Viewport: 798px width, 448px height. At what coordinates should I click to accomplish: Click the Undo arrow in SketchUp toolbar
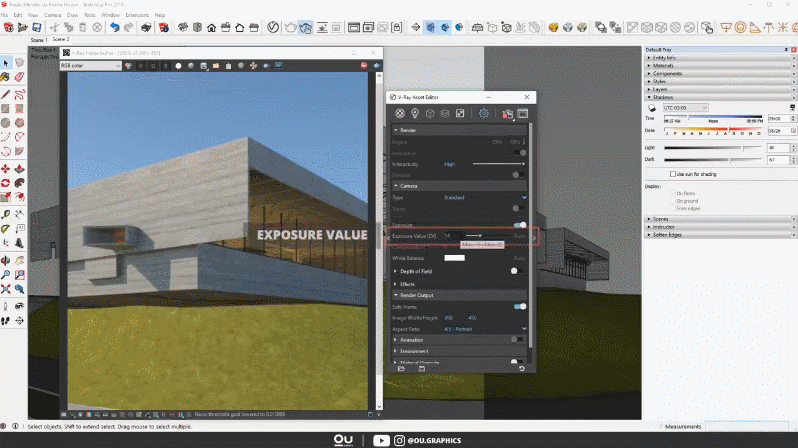(x=115, y=28)
